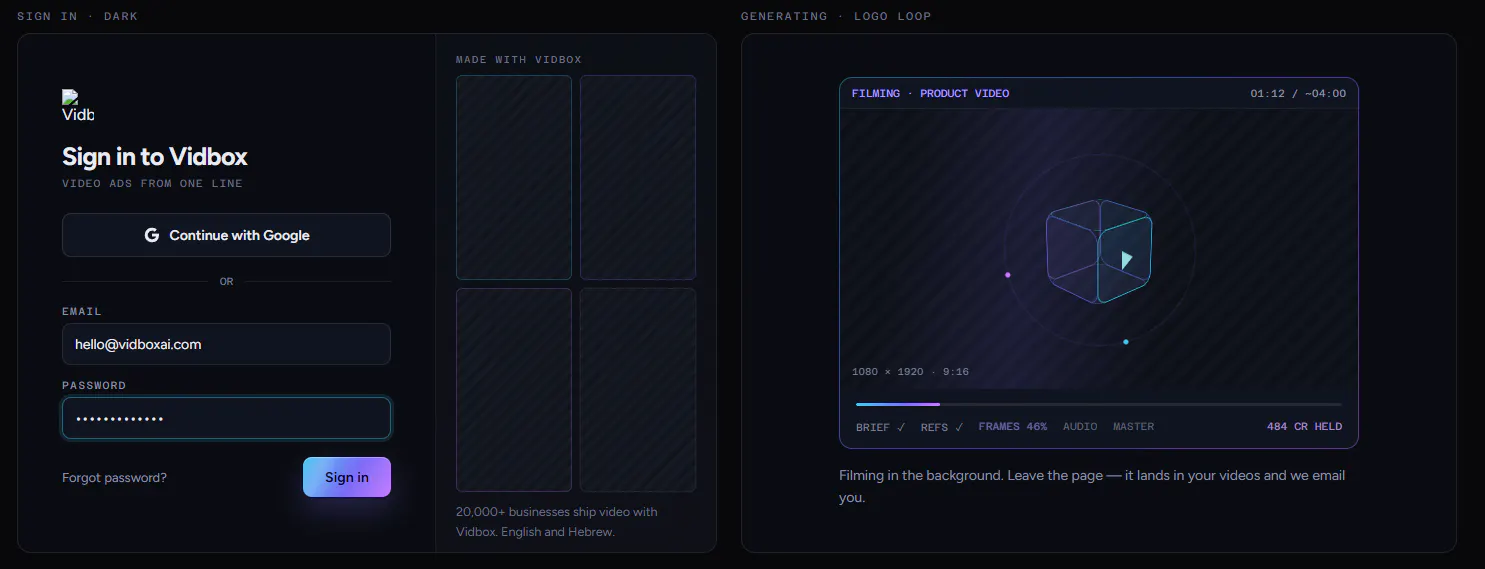Click the PASSWORD field label
1485x569 pixels.
point(94,386)
